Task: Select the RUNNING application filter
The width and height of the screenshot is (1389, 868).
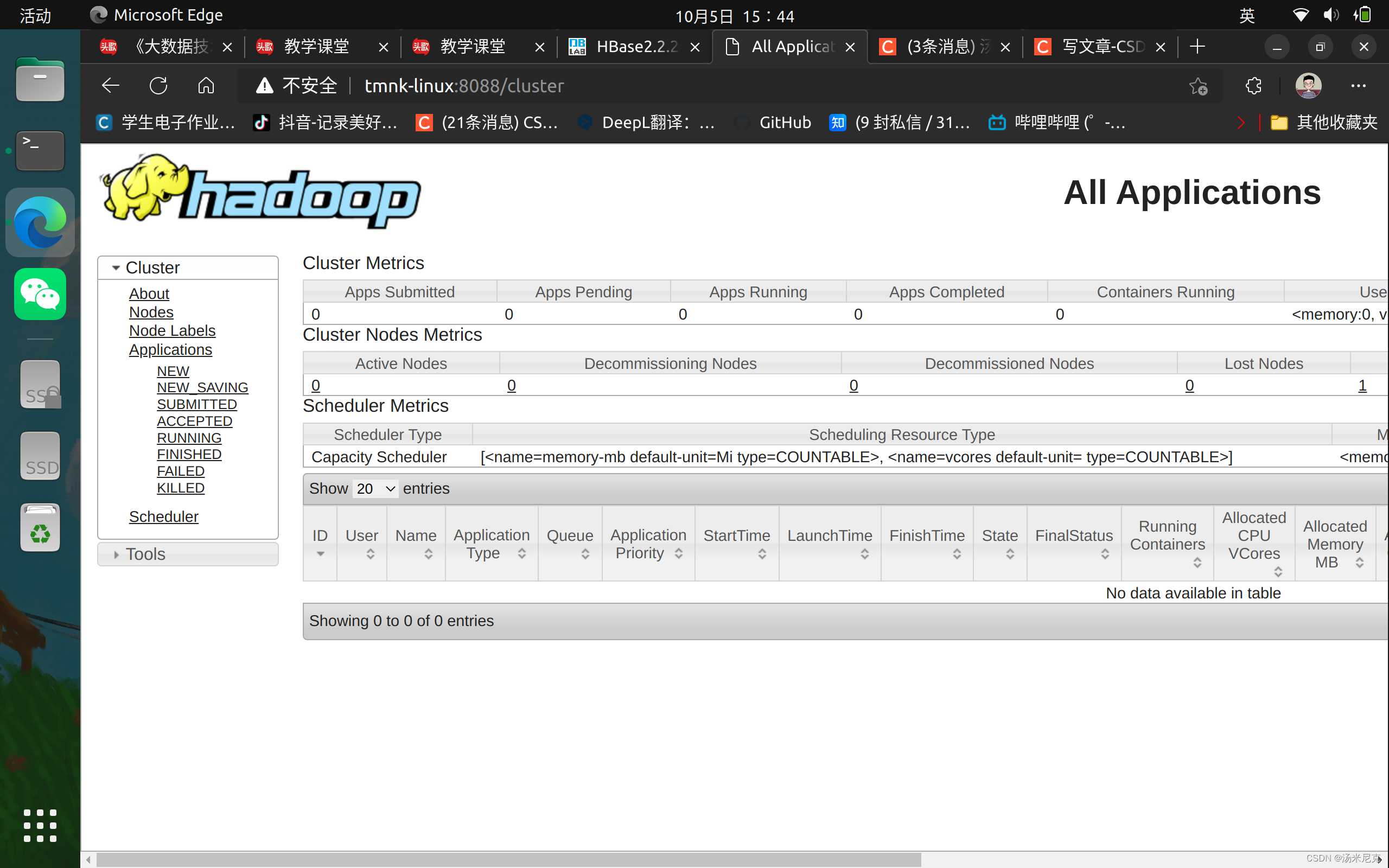Action: click(188, 437)
